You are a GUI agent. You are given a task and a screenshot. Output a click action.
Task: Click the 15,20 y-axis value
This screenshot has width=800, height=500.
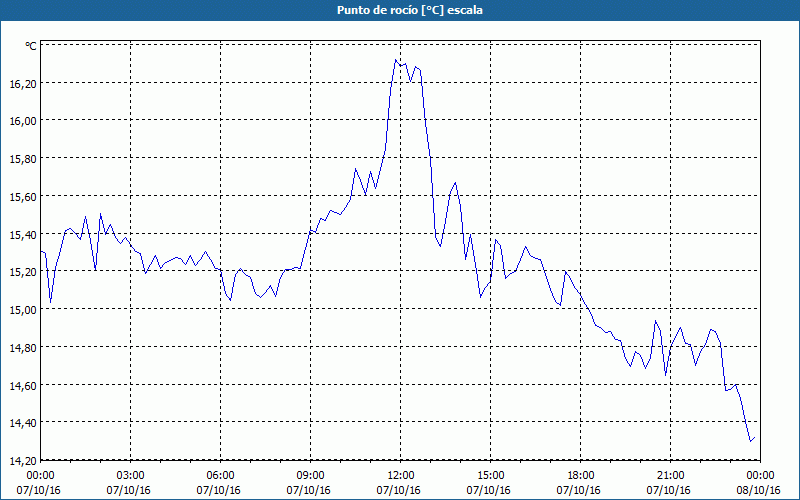[x=23, y=272]
